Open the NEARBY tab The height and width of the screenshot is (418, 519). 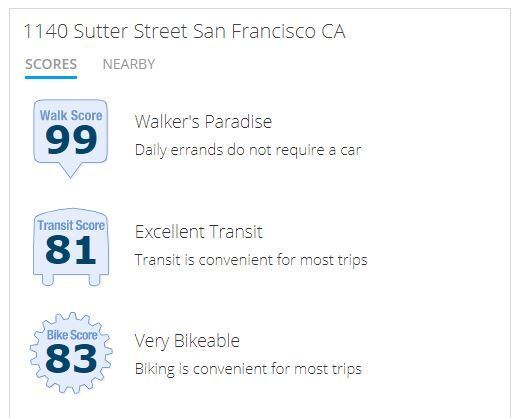coord(129,64)
